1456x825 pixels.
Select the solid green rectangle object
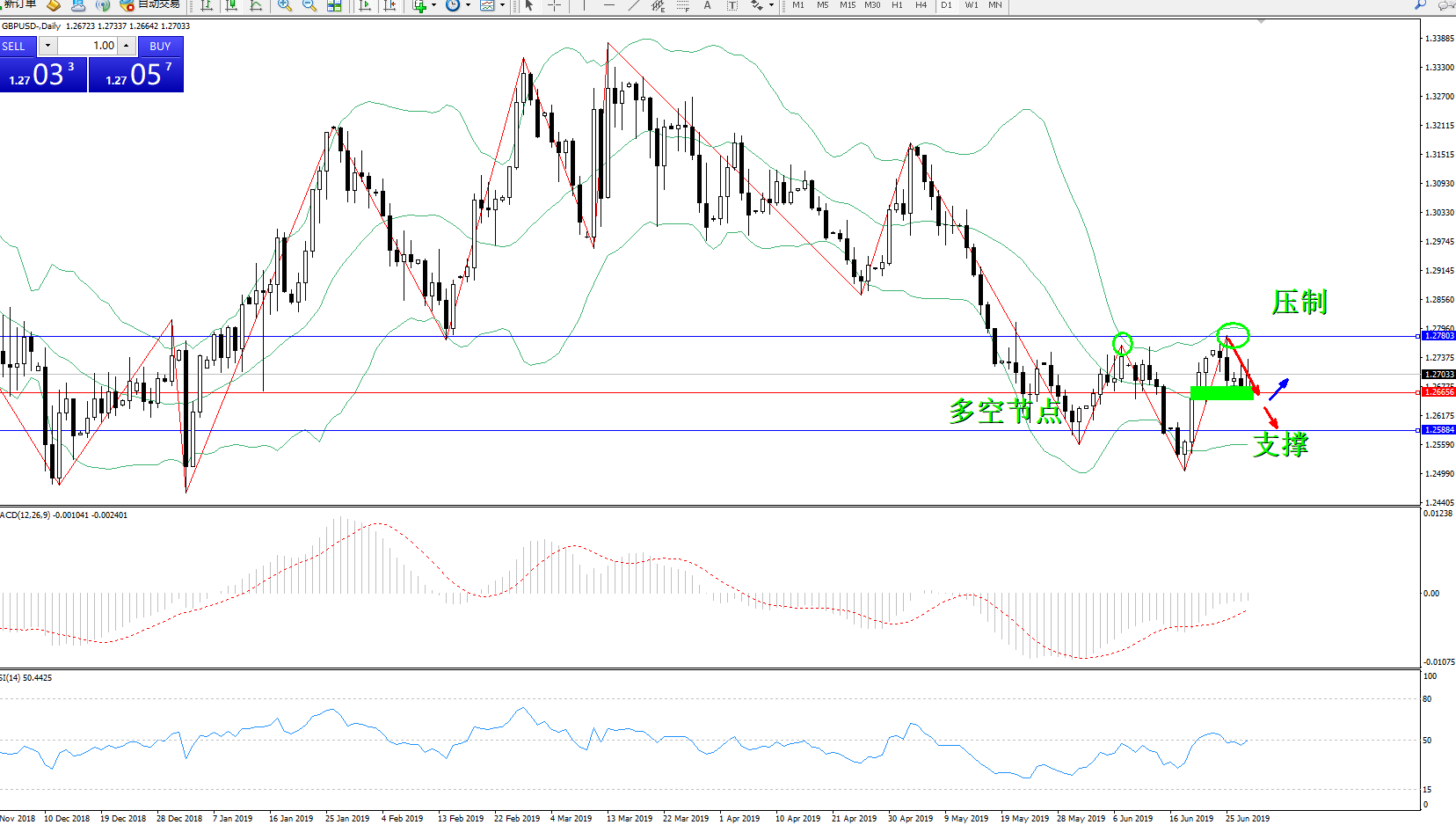click(x=1222, y=393)
